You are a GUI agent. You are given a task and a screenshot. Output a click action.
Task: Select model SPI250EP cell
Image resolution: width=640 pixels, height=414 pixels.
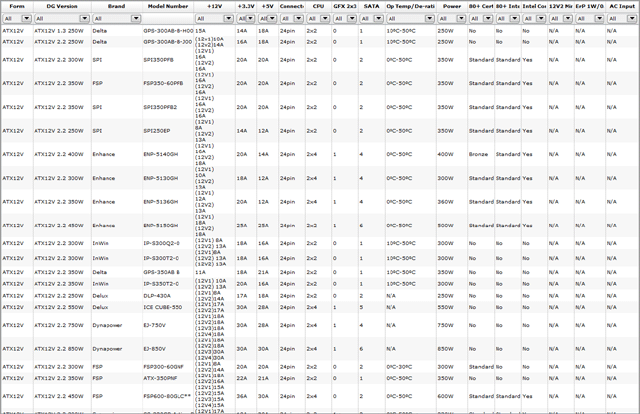click(157, 131)
